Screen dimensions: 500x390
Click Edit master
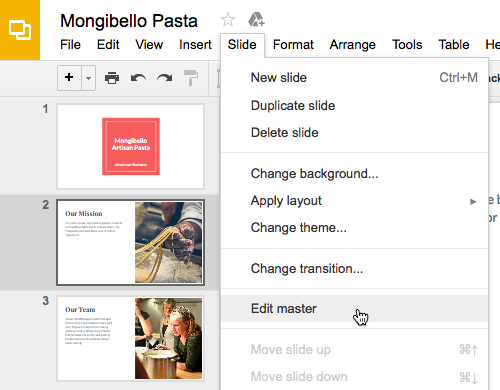(355, 309)
